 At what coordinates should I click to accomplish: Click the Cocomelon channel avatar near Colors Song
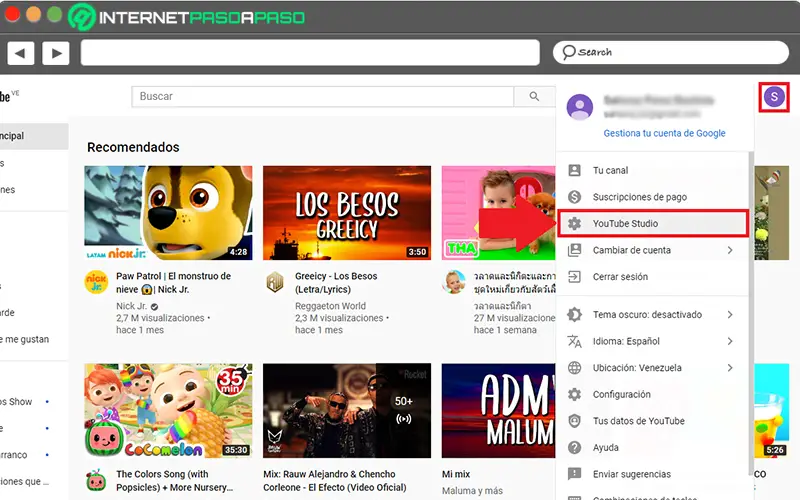pyautogui.click(x=96, y=480)
